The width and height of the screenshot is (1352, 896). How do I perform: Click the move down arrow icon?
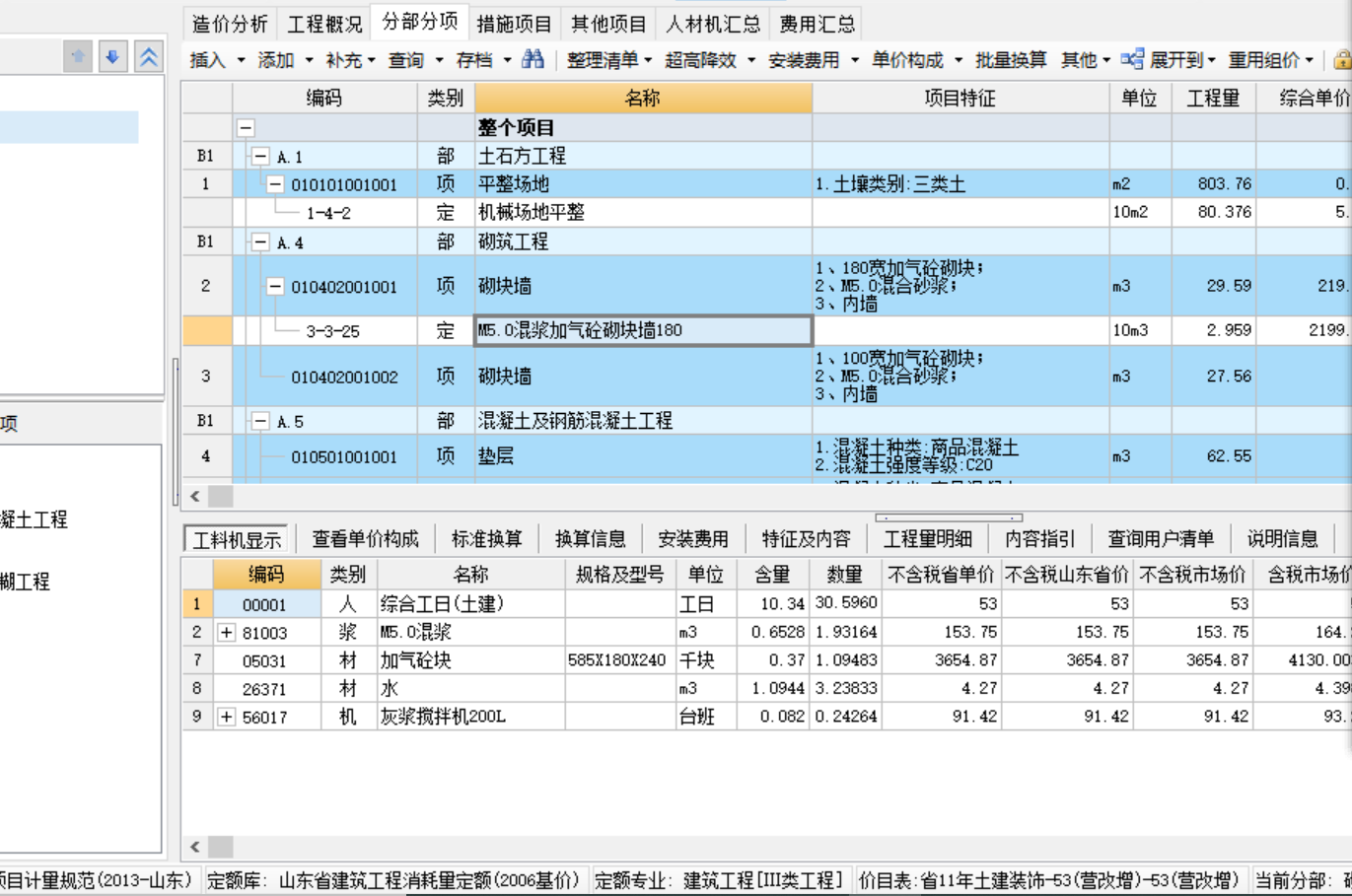pos(112,56)
